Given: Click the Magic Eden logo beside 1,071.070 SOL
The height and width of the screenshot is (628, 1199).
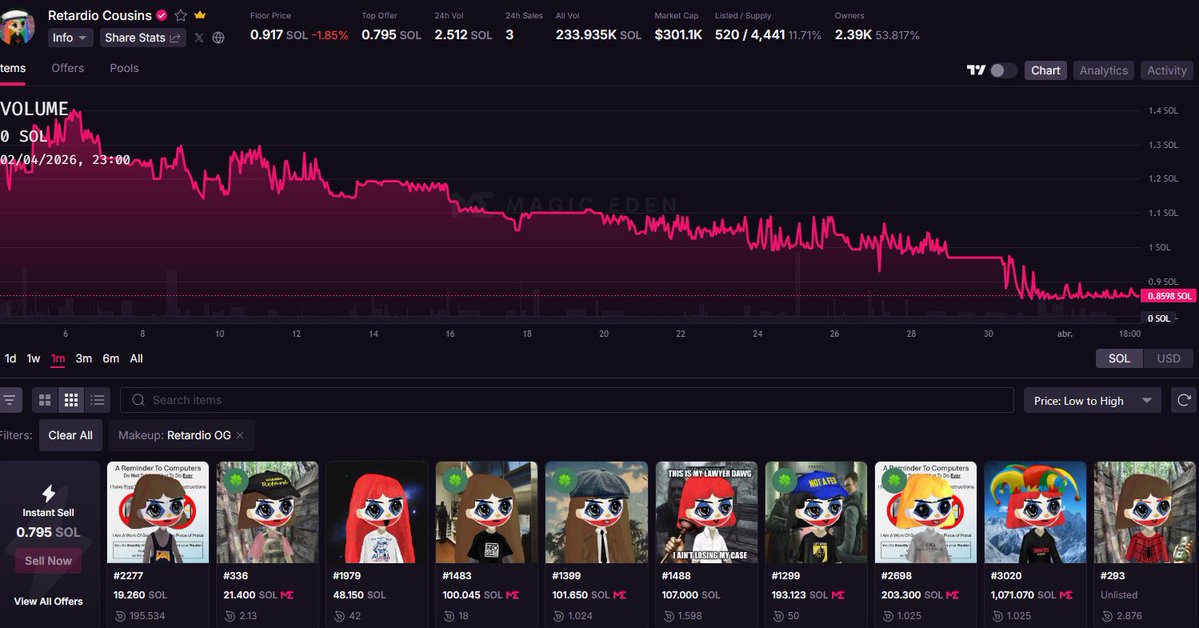Looking at the screenshot, I should click(x=1066, y=595).
